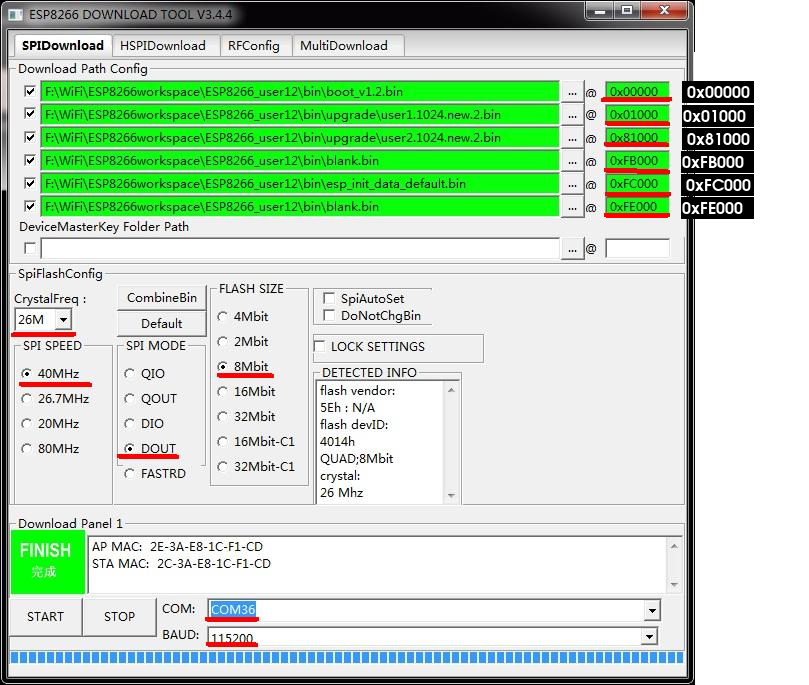Viewport: 809px width, 685px height.
Task: Select 26.7MHz SPI speed
Action: pos(55,399)
